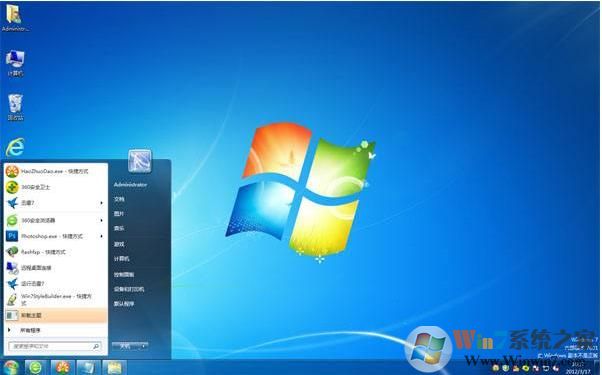Viewport: 602px width, 375px height.
Task: Launch flashfxp shortcut from Start menu
Action: coord(56,252)
